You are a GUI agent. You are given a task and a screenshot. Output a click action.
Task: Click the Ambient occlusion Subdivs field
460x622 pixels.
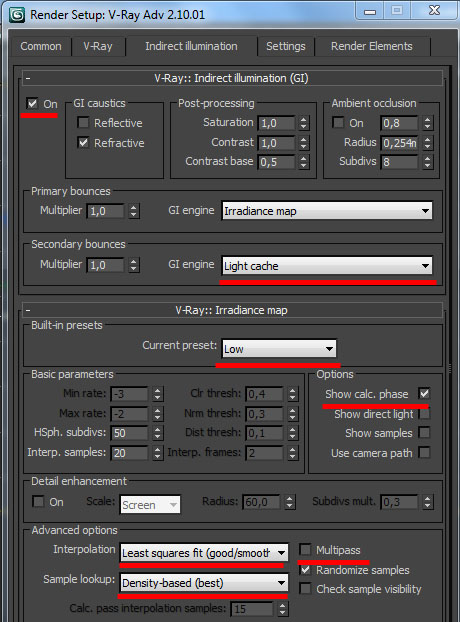point(399,162)
